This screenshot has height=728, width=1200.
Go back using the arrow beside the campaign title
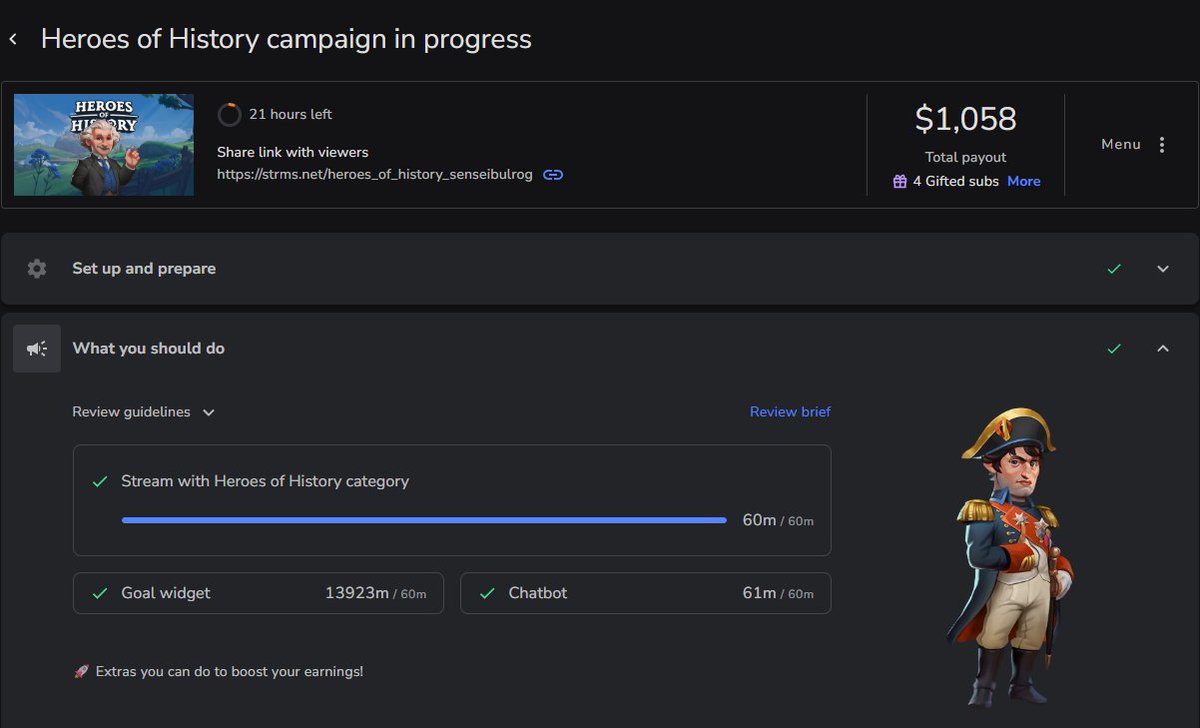click(x=13, y=40)
